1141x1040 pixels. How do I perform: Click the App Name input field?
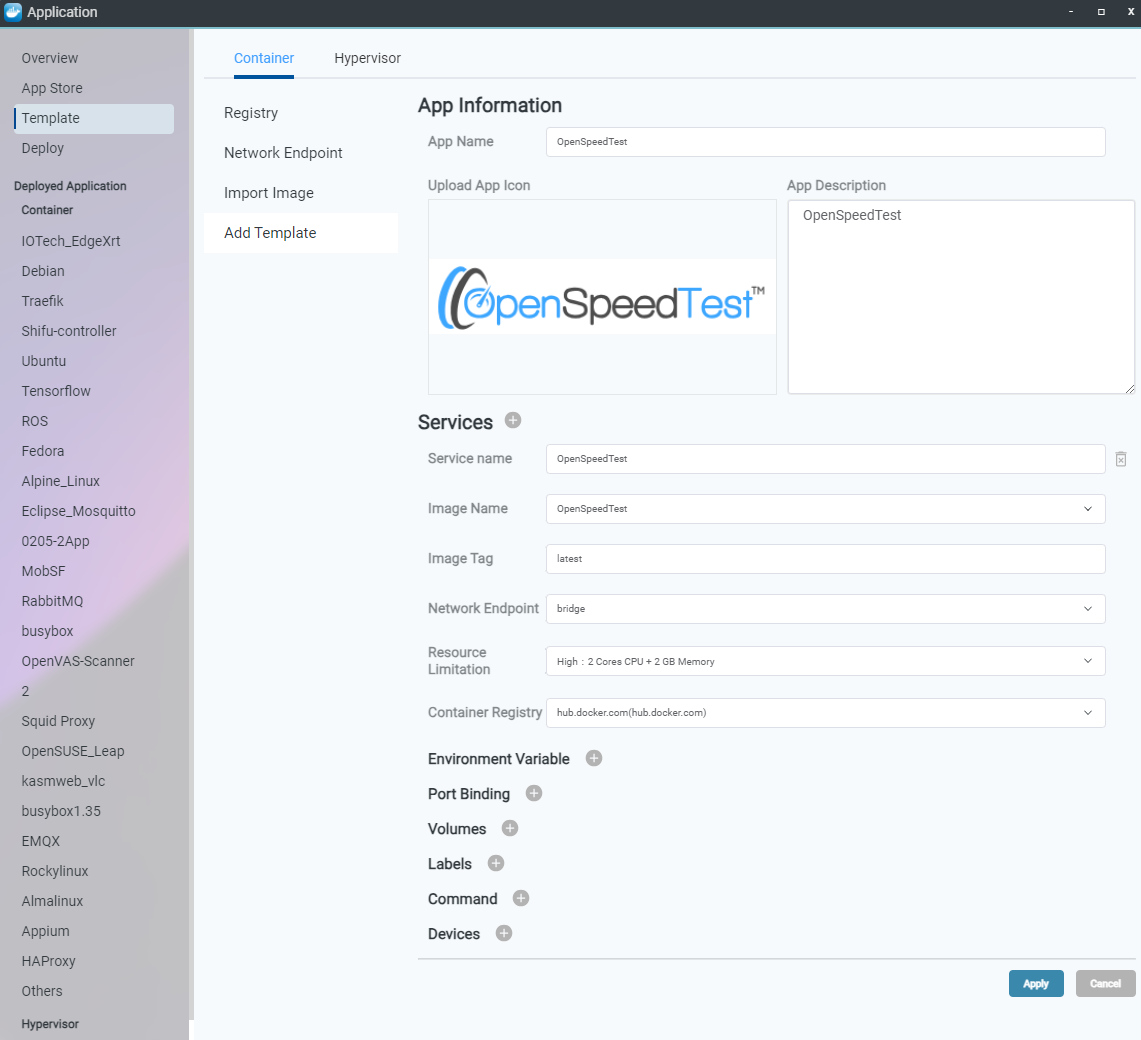[x=825, y=142]
